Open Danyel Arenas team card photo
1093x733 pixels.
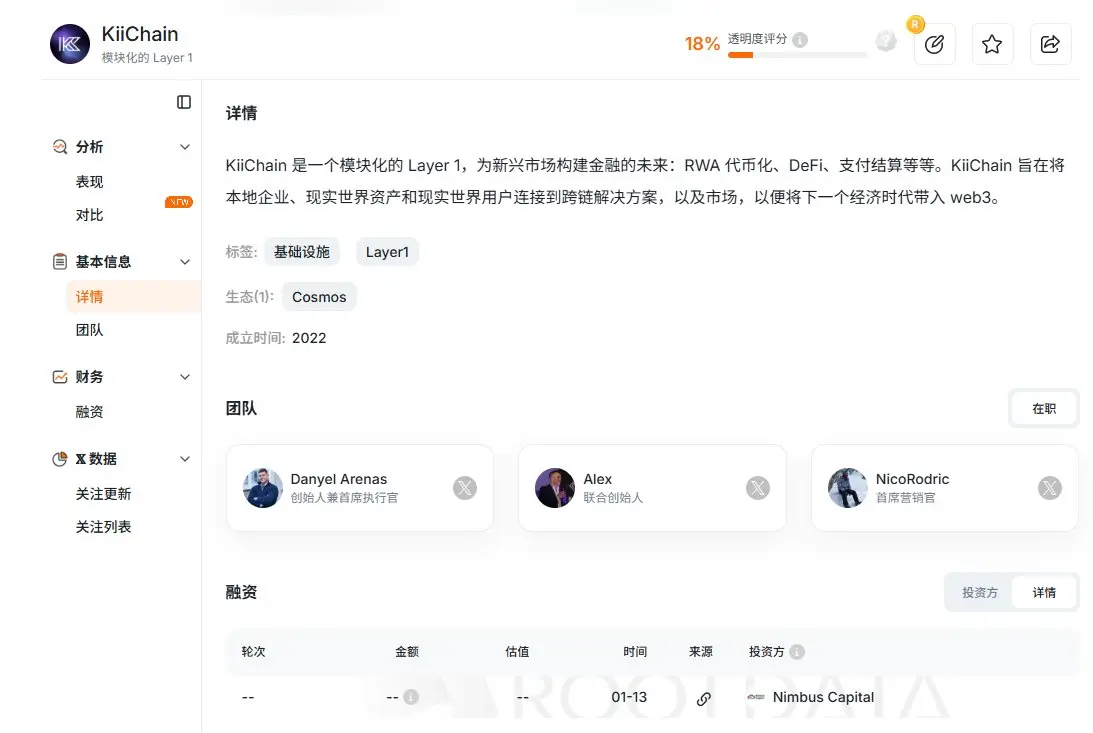click(263, 488)
